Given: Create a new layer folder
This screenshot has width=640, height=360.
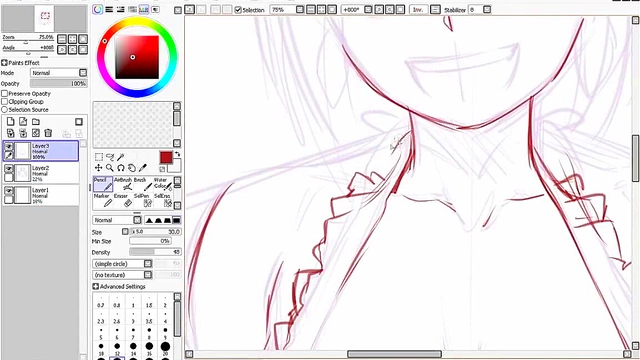Looking at the screenshot, I should coord(36,122).
